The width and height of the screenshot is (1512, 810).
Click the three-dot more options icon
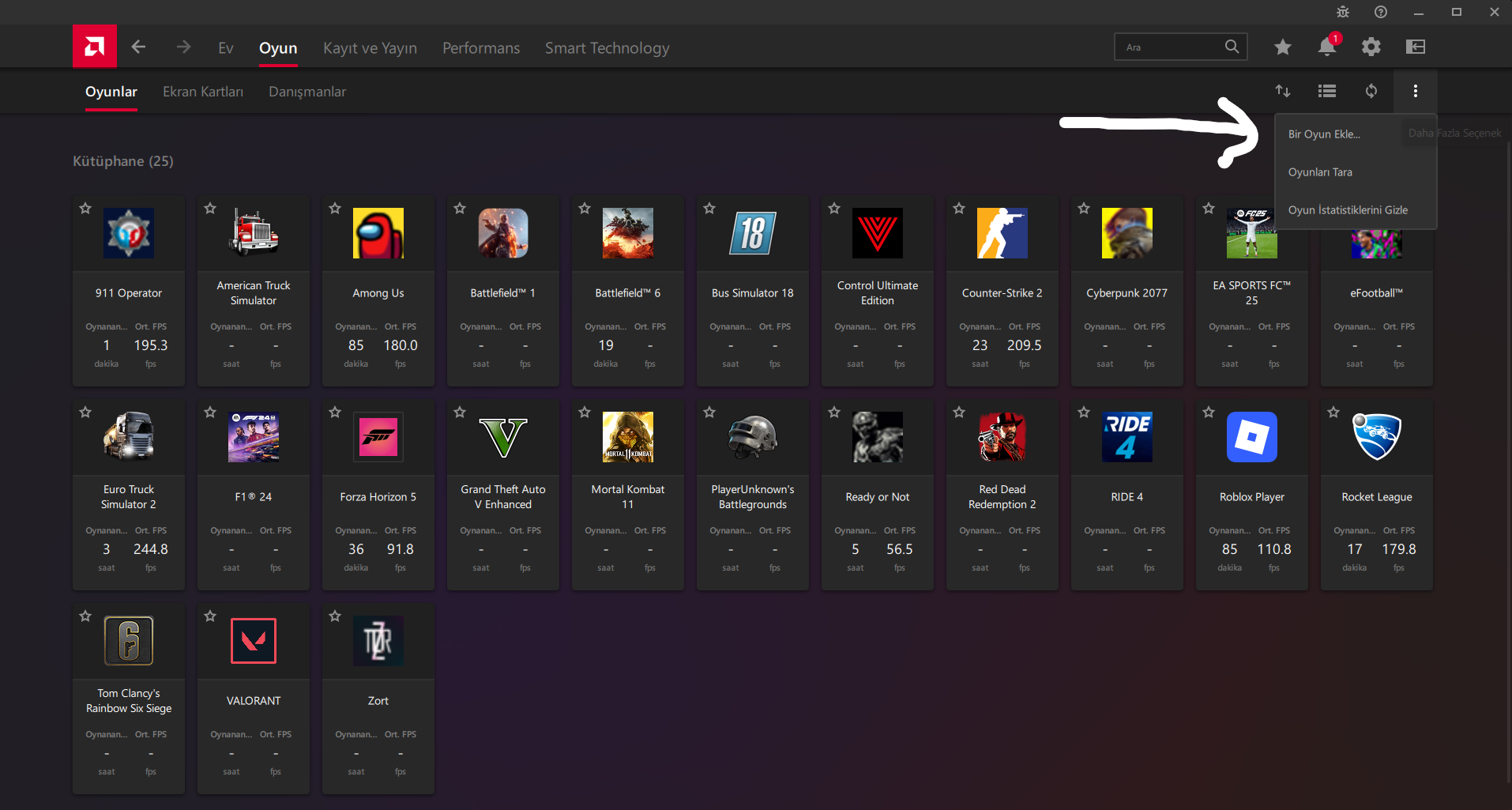point(1416,91)
